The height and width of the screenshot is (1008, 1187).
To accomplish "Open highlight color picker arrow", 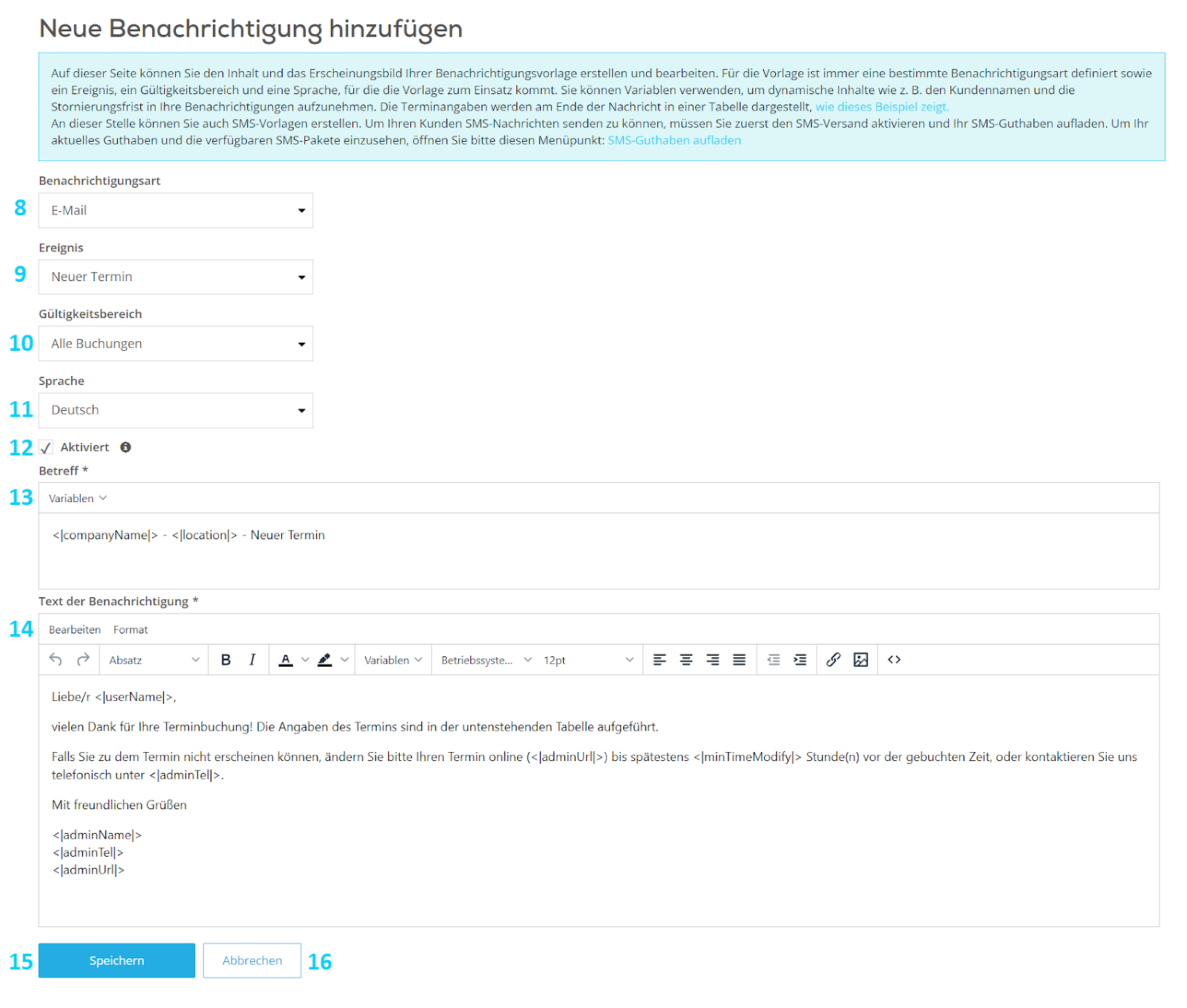I will tap(344, 659).
